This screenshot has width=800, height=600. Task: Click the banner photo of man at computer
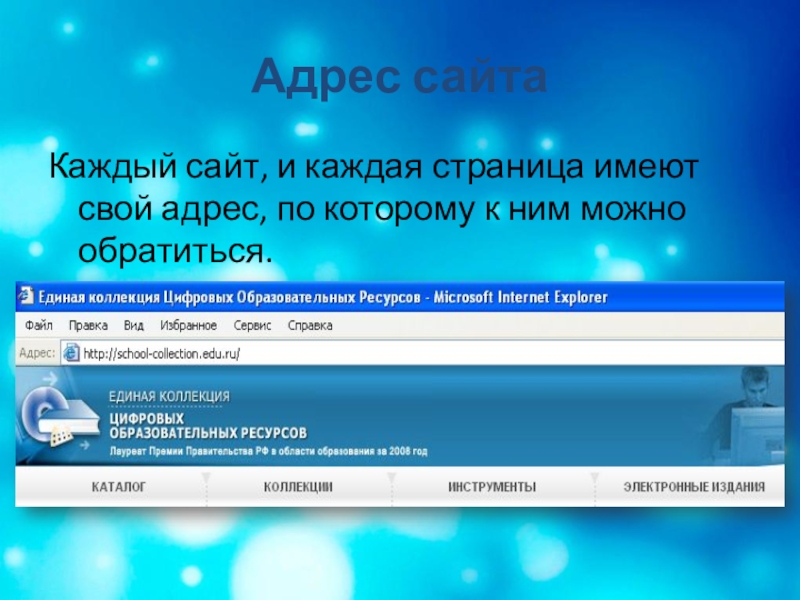click(x=745, y=415)
